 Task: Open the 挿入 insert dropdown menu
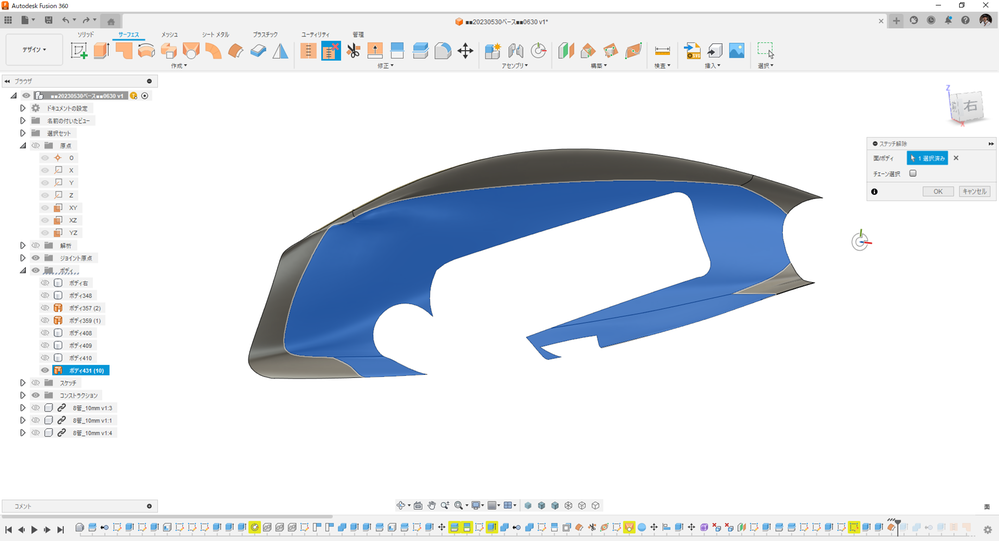click(x=712, y=66)
